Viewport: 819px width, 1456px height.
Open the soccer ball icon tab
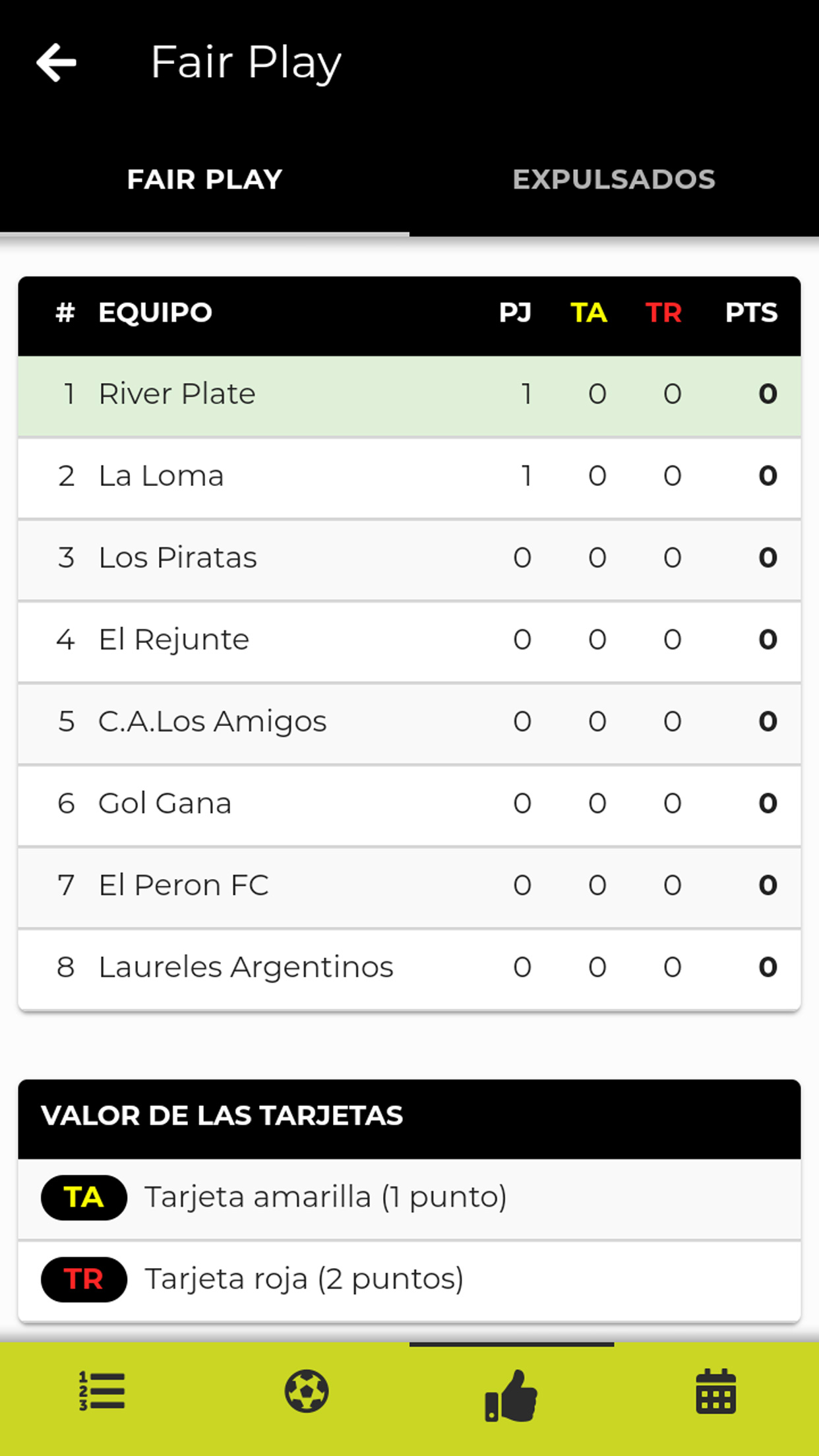307,1391
